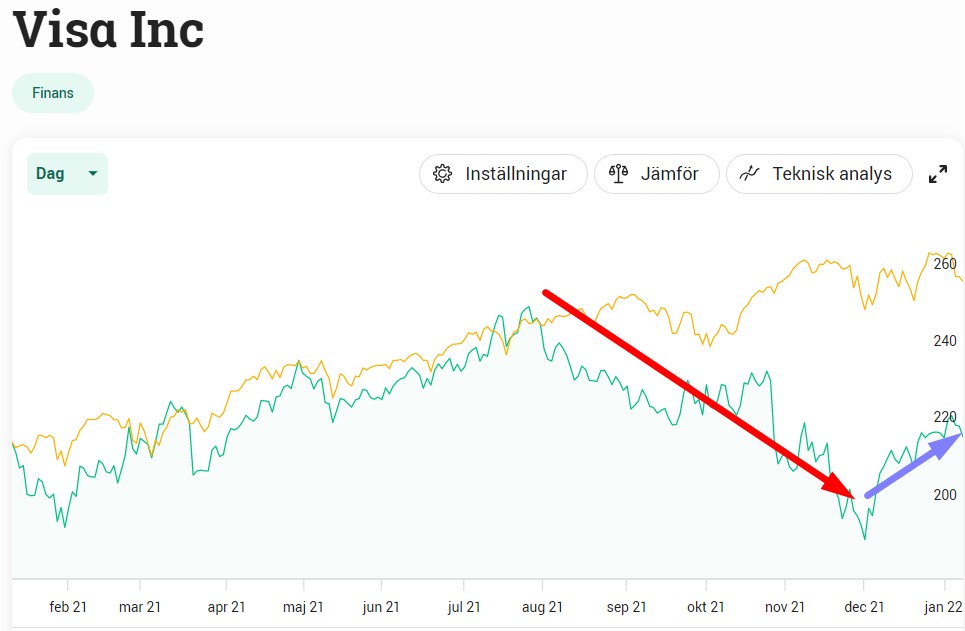Select the jan 22 axis label

click(944, 606)
